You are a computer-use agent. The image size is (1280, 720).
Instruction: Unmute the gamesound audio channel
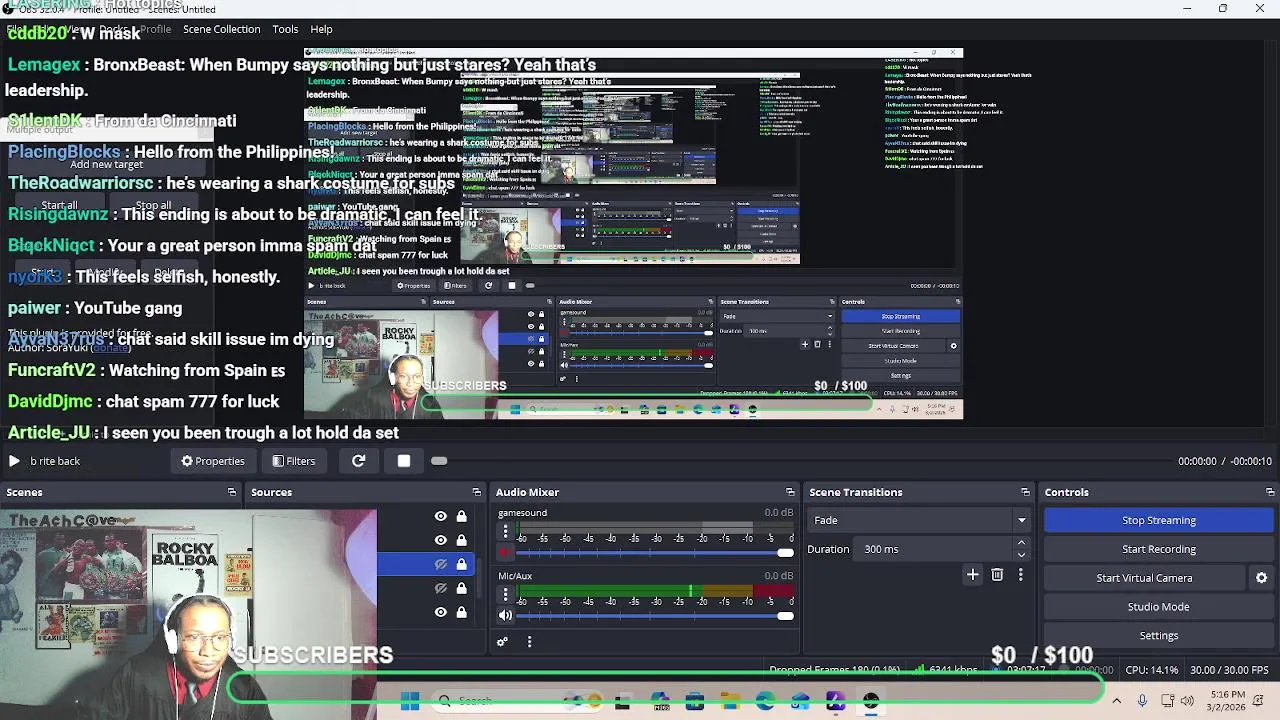(505, 553)
